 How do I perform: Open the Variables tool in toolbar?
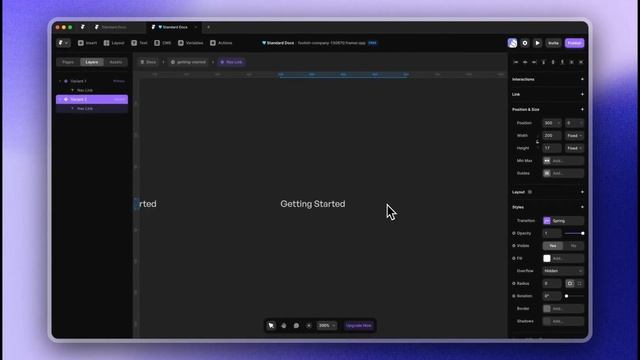pyautogui.click(x=190, y=43)
